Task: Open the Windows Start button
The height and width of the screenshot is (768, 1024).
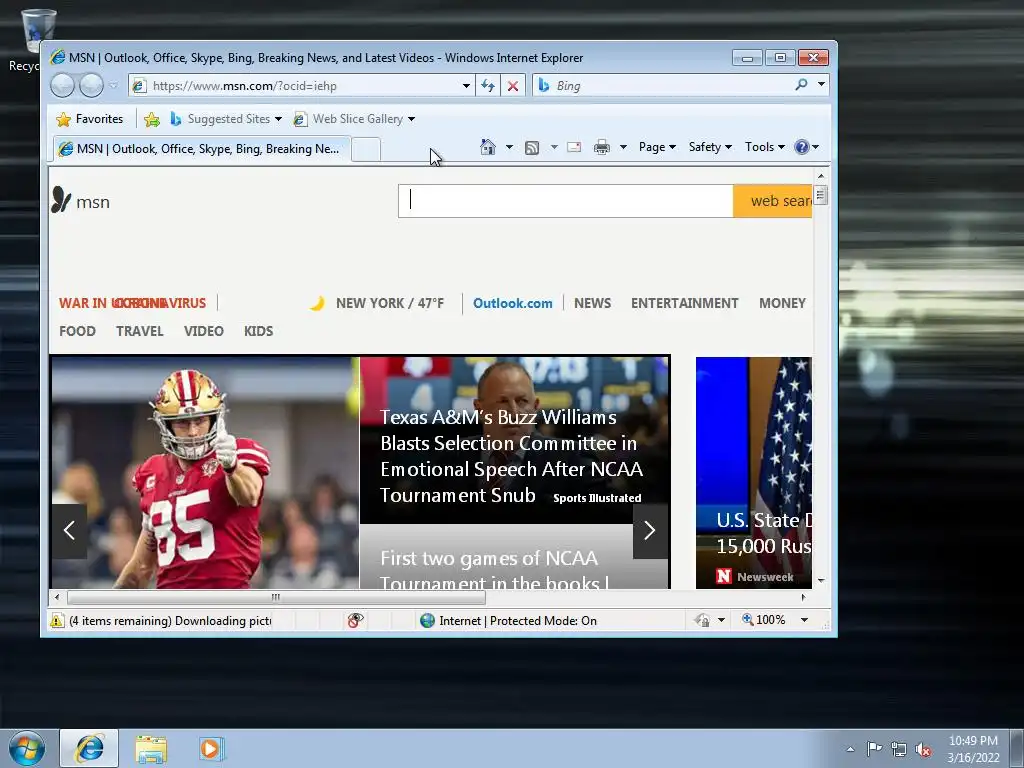Action: click(26, 748)
